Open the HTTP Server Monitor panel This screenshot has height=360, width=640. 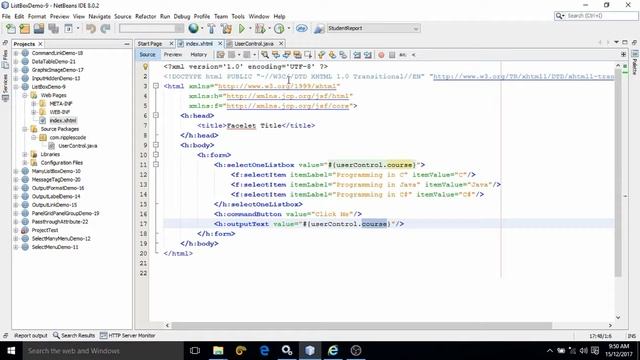(127, 336)
